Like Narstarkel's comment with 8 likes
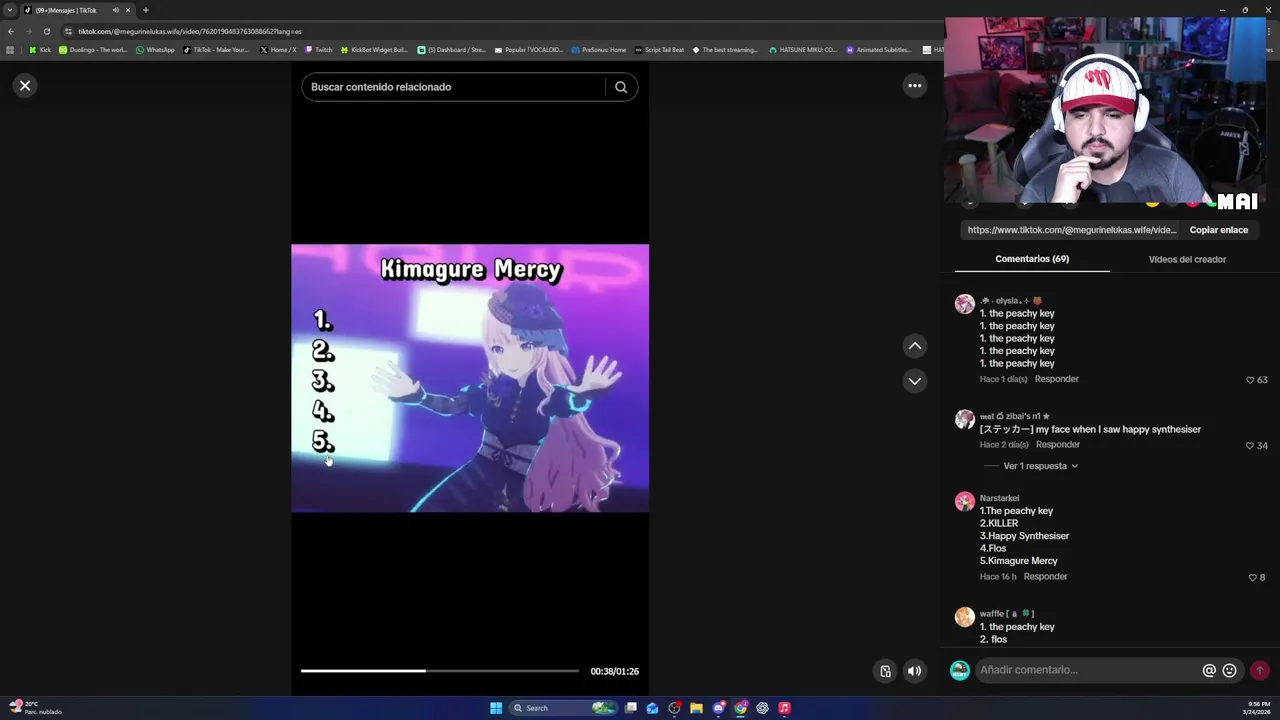This screenshot has width=1280, height=720. click(1252, 577)
